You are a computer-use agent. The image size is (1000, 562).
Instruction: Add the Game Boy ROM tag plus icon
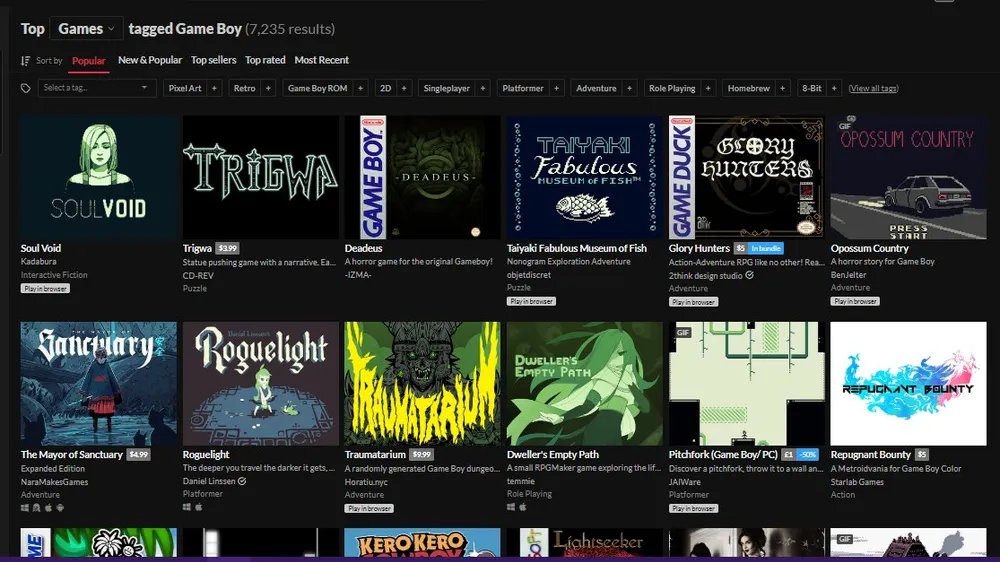coord(360,89)
